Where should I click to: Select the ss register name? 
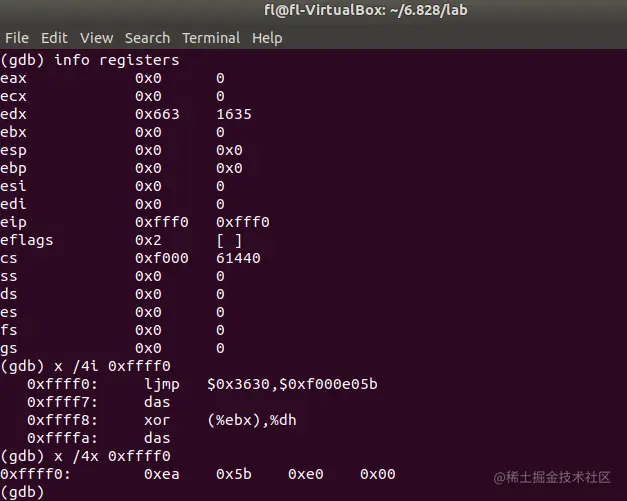9,276
